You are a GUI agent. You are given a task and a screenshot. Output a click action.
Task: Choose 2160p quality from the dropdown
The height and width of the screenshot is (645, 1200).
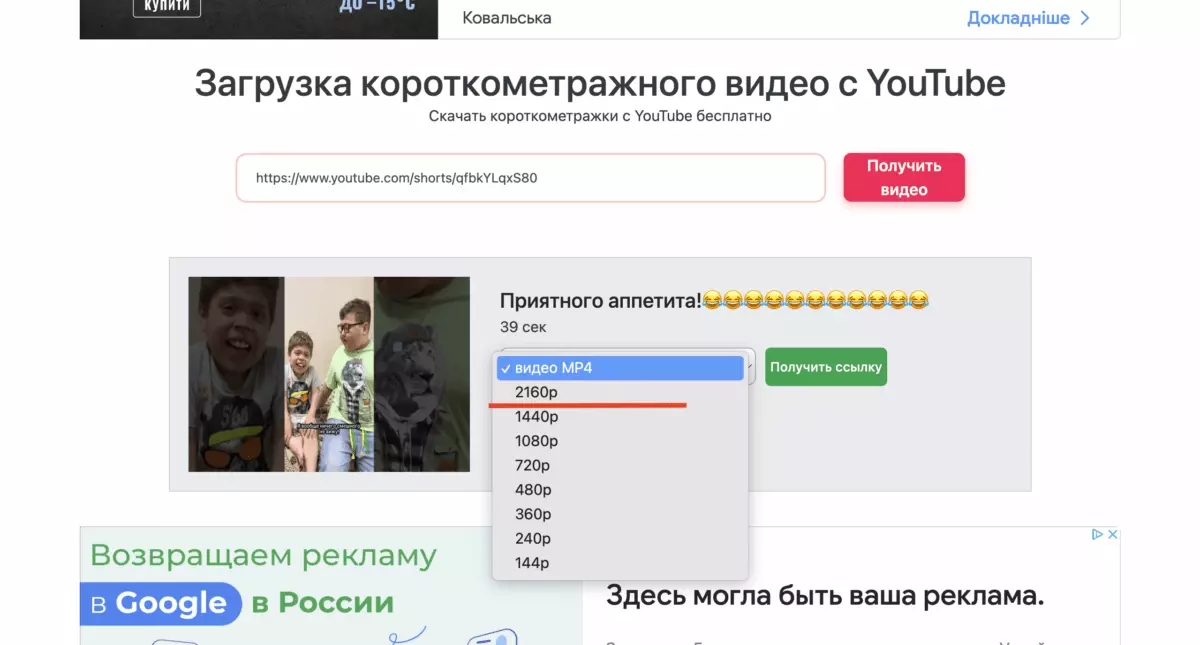coord(621,393)
